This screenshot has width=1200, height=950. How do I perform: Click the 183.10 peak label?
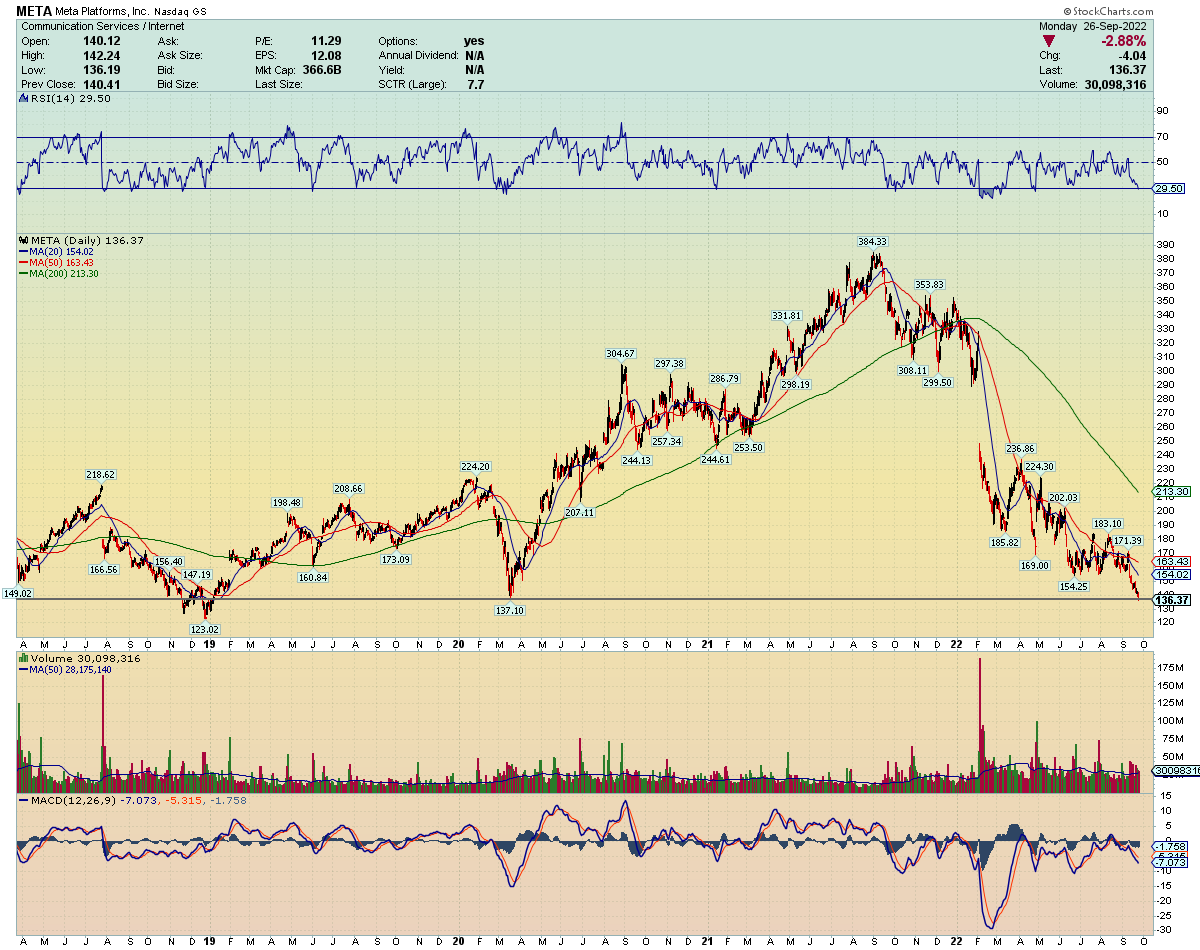tap(1107, 523)
